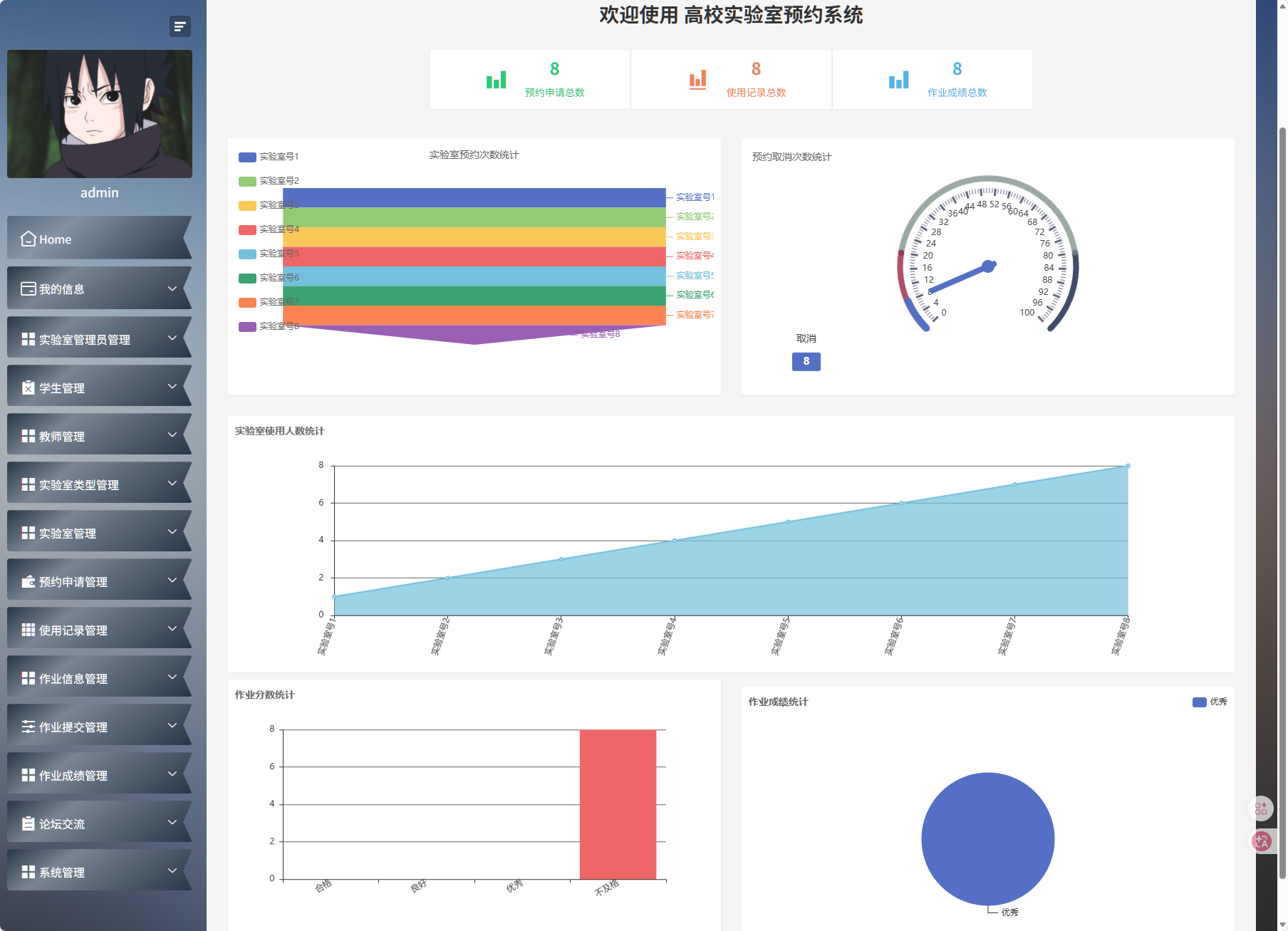
Task: Click the orange 使用记录总数 bar chart icon
Action: click(698, 80)
